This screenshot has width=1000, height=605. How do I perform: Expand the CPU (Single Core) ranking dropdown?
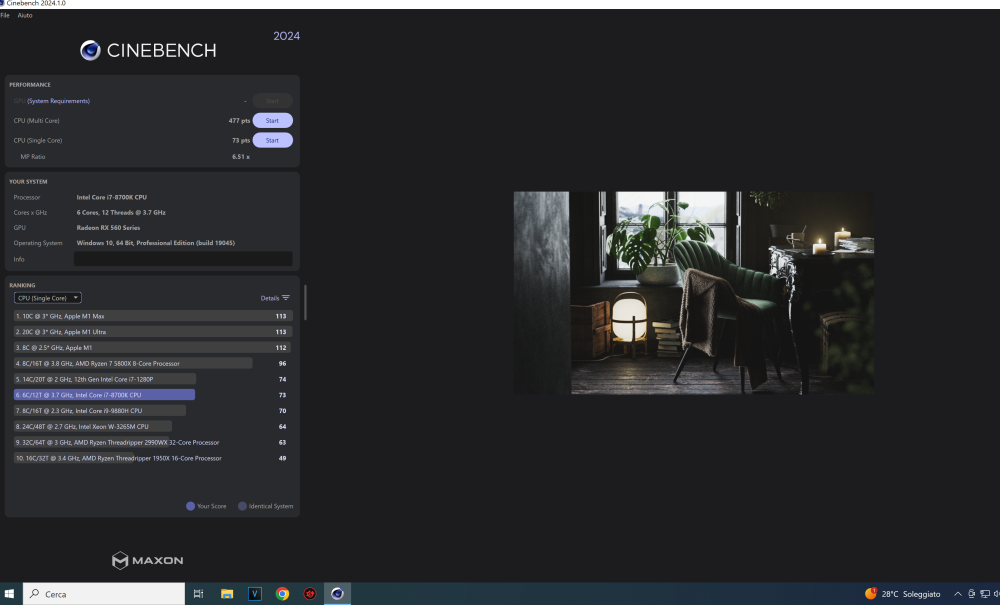(x=48, y=298)
